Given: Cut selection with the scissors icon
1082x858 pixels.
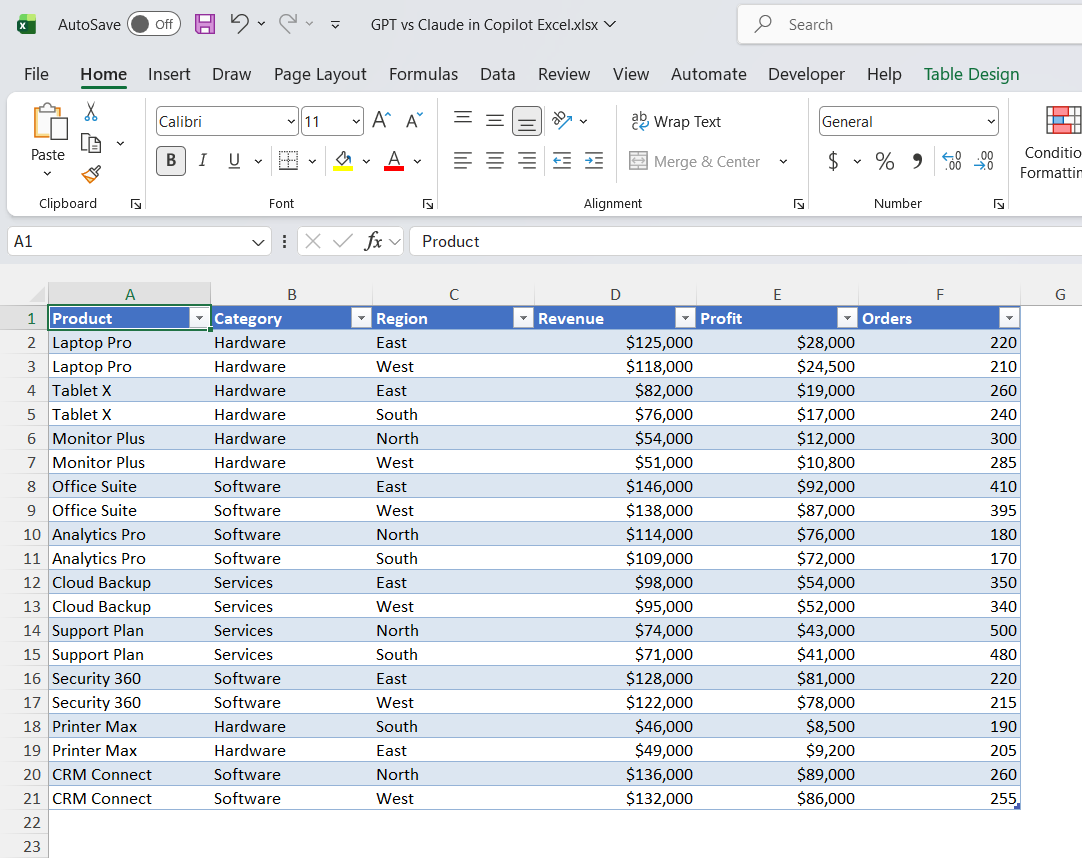Looking at the screenshot, I should [90, 112].
